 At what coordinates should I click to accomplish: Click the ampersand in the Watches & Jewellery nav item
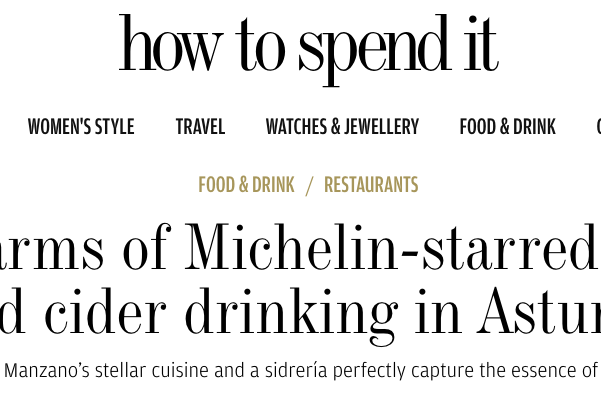point(336,127)
